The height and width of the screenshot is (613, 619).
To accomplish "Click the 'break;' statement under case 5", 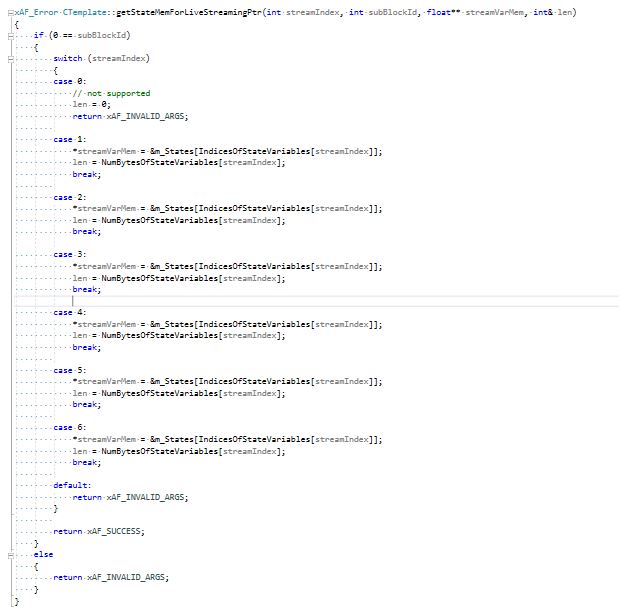I will (x=87, y=405).
